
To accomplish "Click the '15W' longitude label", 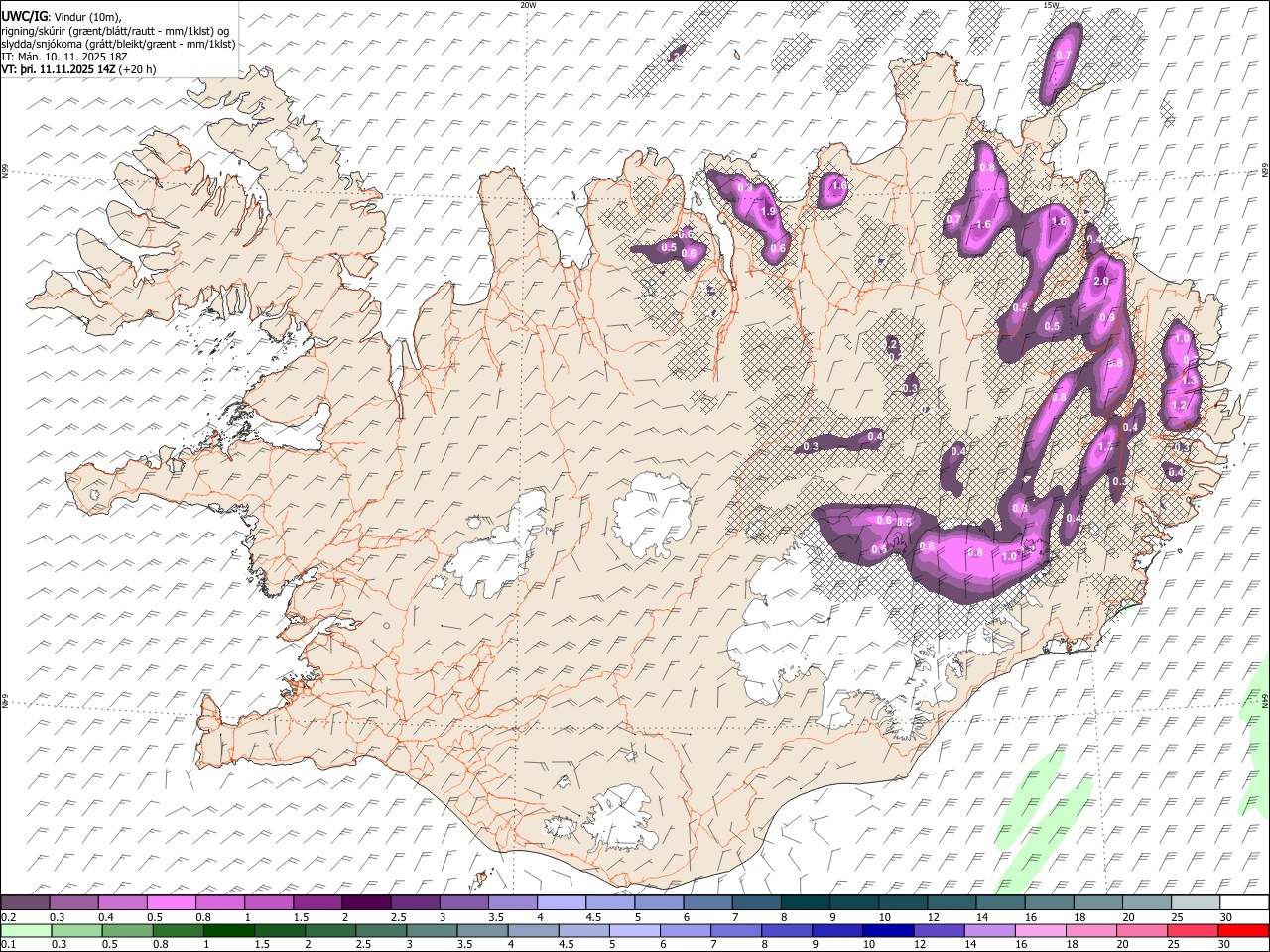I will [1051, 5].
